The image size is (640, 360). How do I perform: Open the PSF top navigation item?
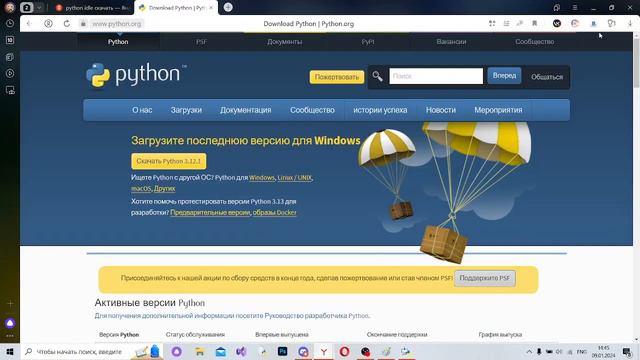click(x=201, y=42)
